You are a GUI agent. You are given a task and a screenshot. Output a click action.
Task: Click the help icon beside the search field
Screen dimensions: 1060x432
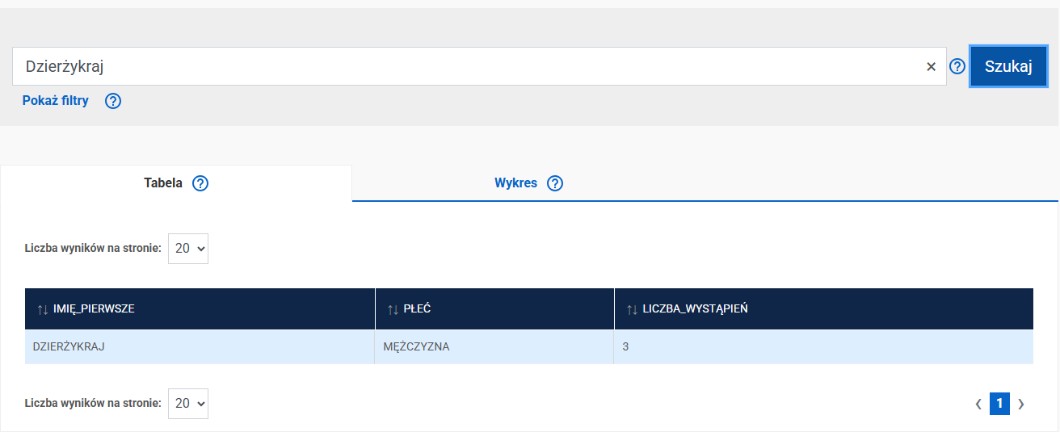click(x=956, y=67)
